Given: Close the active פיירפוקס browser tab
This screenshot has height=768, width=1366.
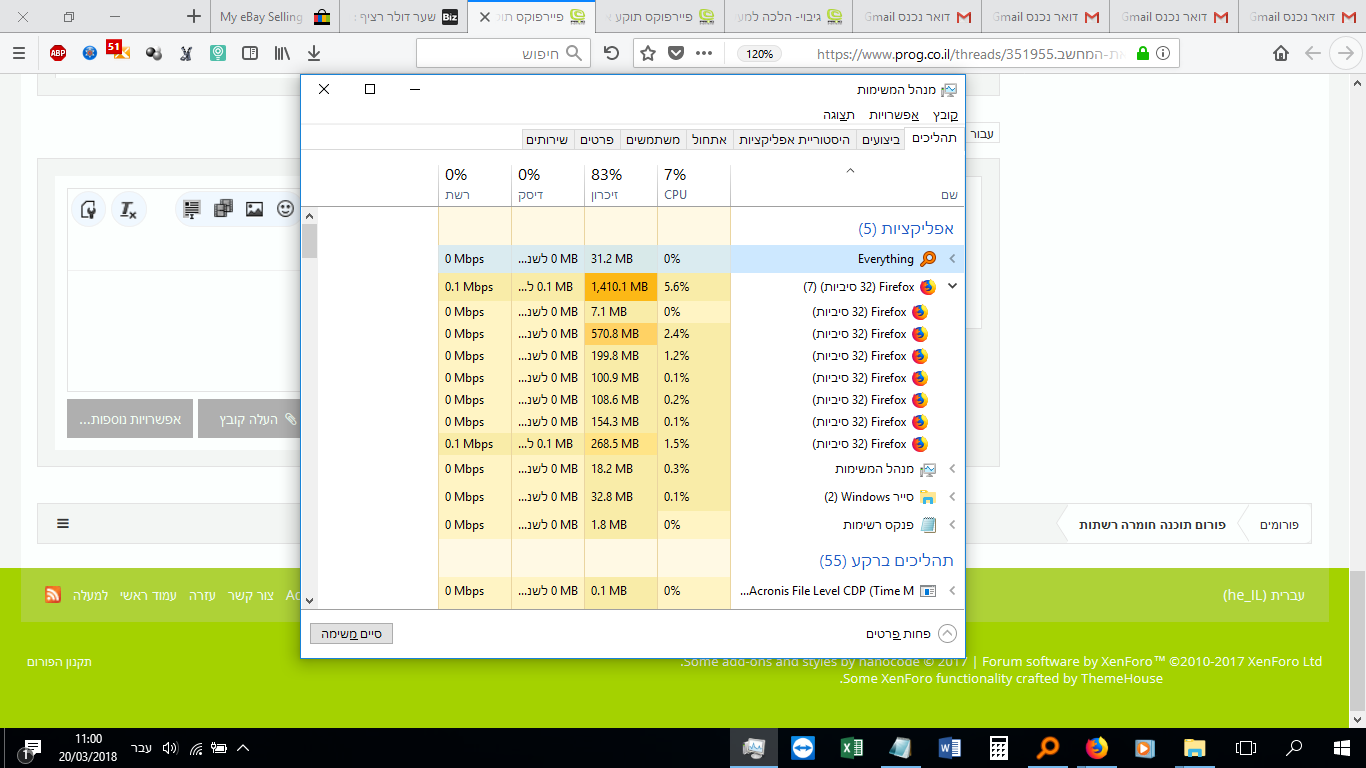Looking at the screenshot, I should pyautogui.click(x=486, y=17).
